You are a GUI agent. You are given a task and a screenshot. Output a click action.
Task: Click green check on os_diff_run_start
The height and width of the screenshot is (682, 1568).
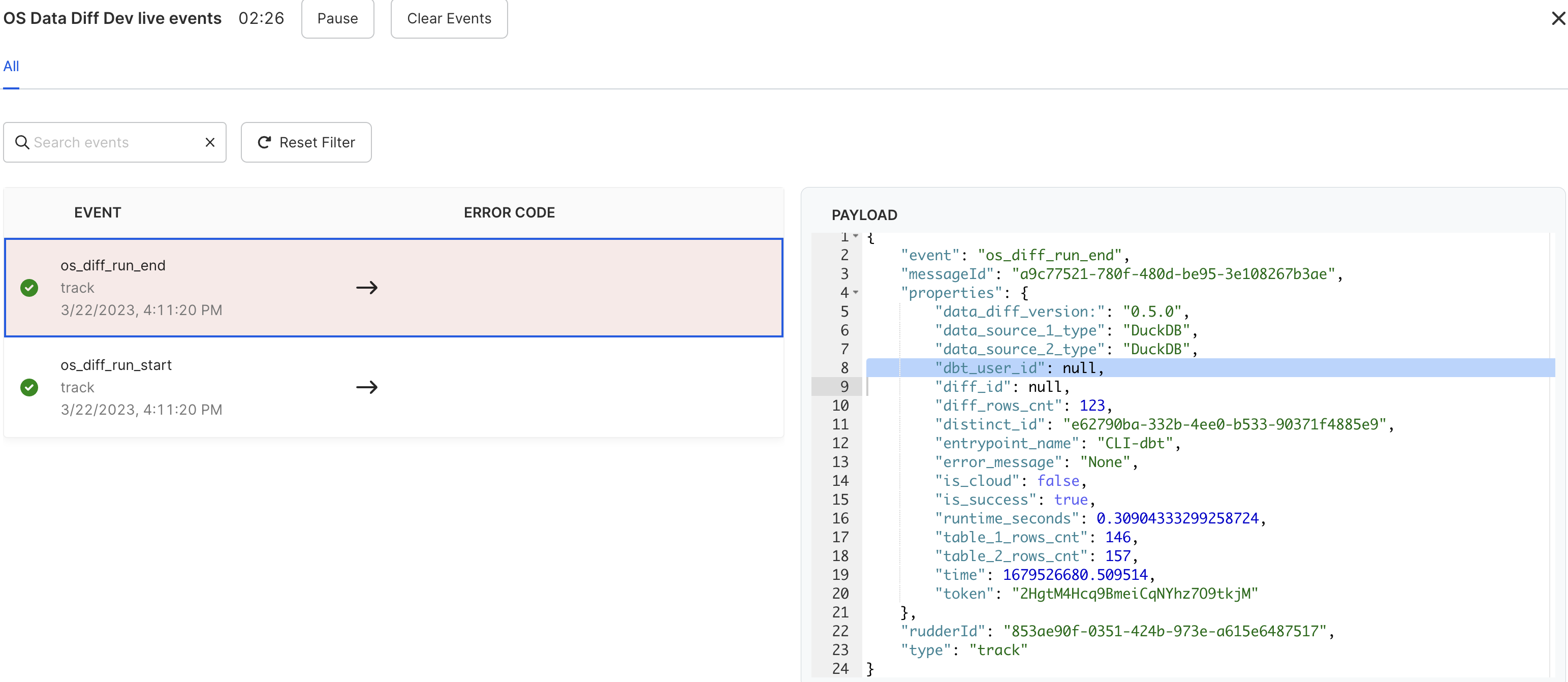click(29, 387)
